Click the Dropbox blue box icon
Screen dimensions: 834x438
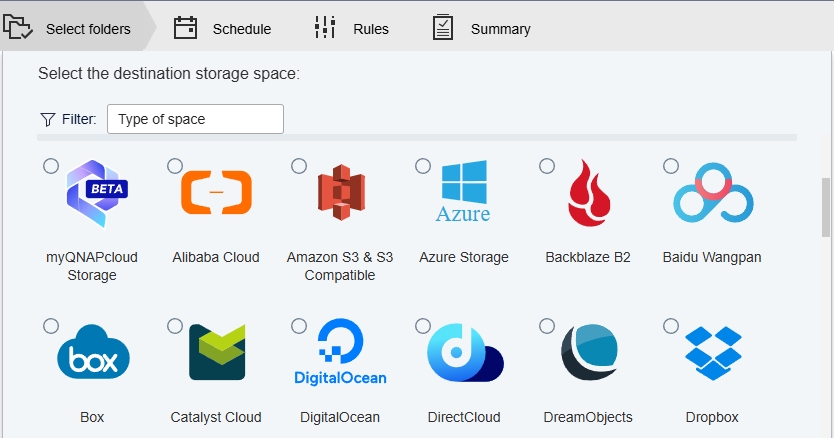(713, 353)
